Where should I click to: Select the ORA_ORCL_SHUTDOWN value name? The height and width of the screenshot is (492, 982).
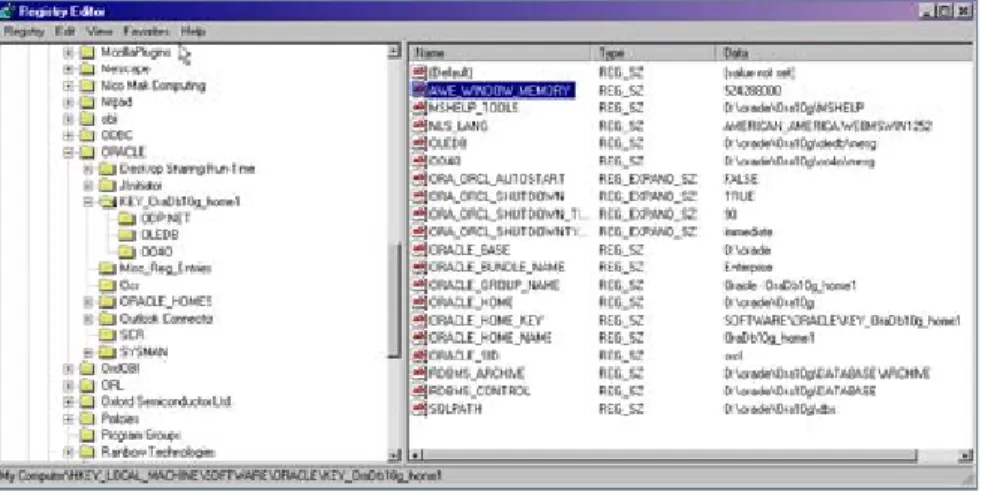496,197
